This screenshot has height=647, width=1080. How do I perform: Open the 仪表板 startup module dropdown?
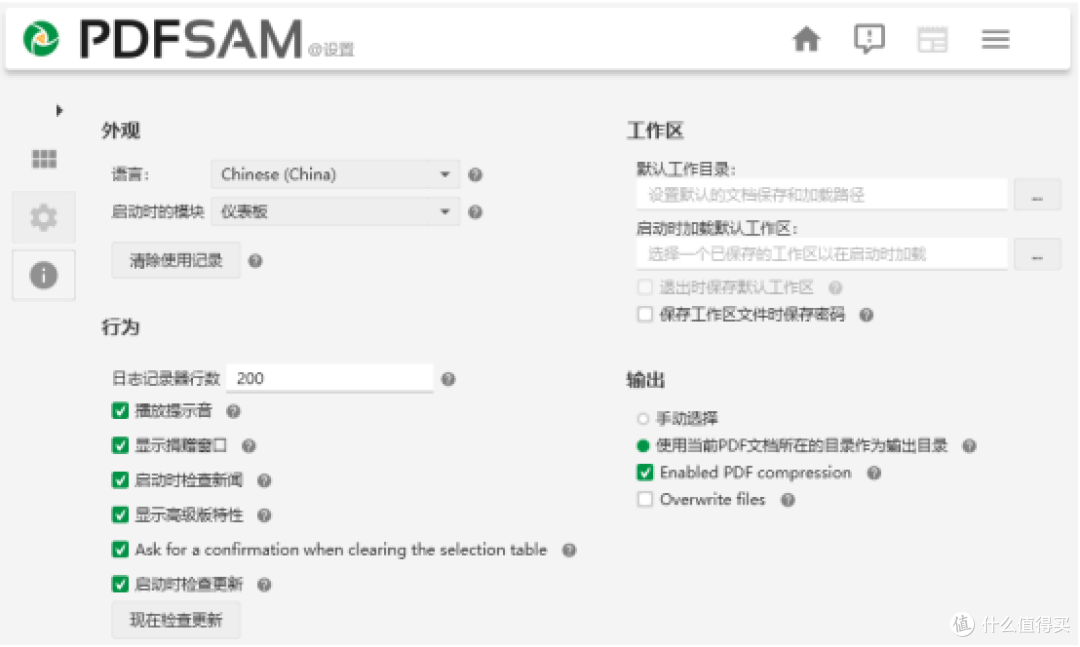click(335, 212)
